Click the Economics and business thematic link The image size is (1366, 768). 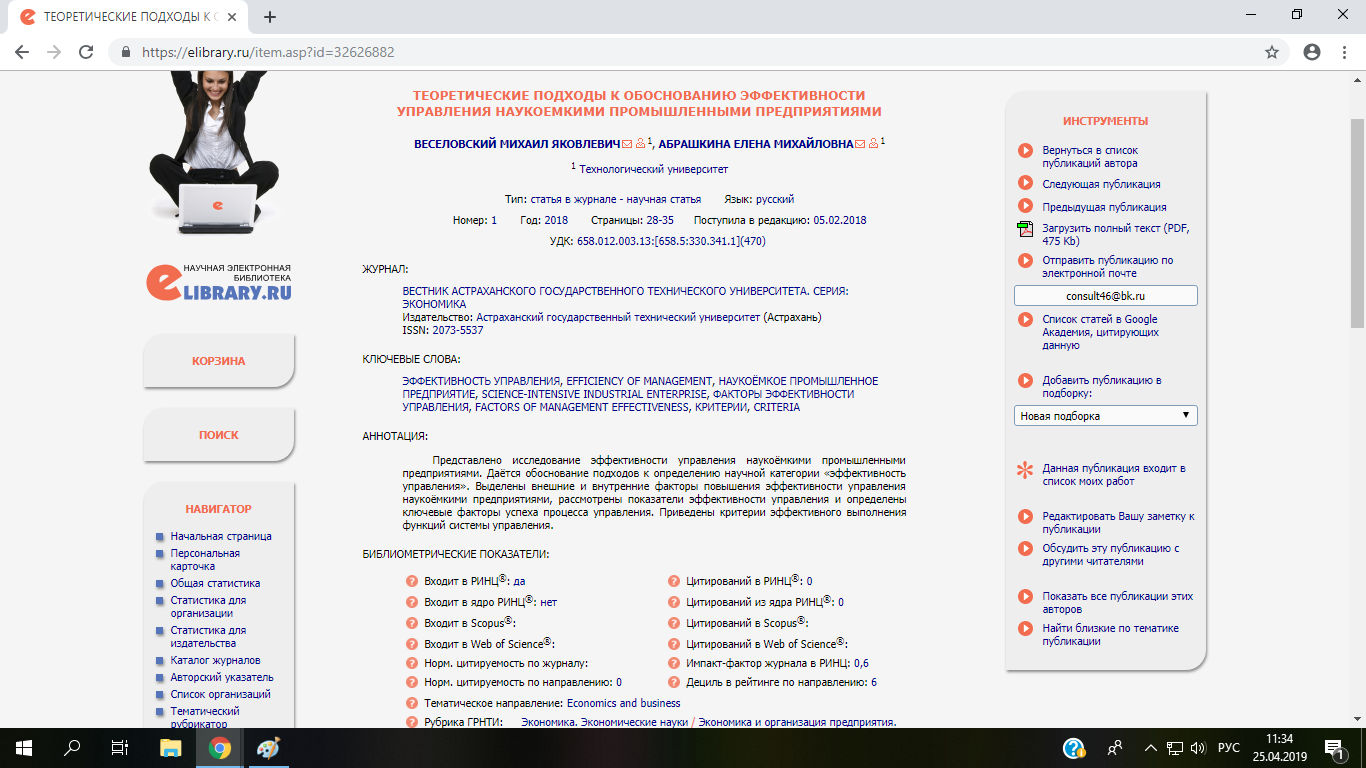(623, 703)
